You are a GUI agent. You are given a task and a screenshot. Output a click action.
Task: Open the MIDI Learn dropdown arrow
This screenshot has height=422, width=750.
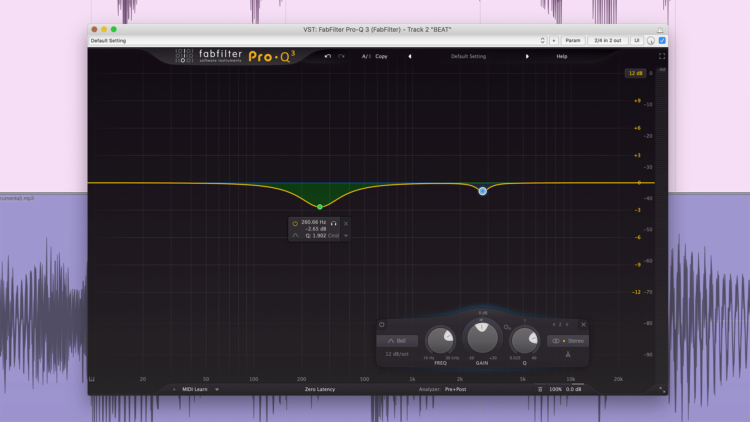[217, 389]
